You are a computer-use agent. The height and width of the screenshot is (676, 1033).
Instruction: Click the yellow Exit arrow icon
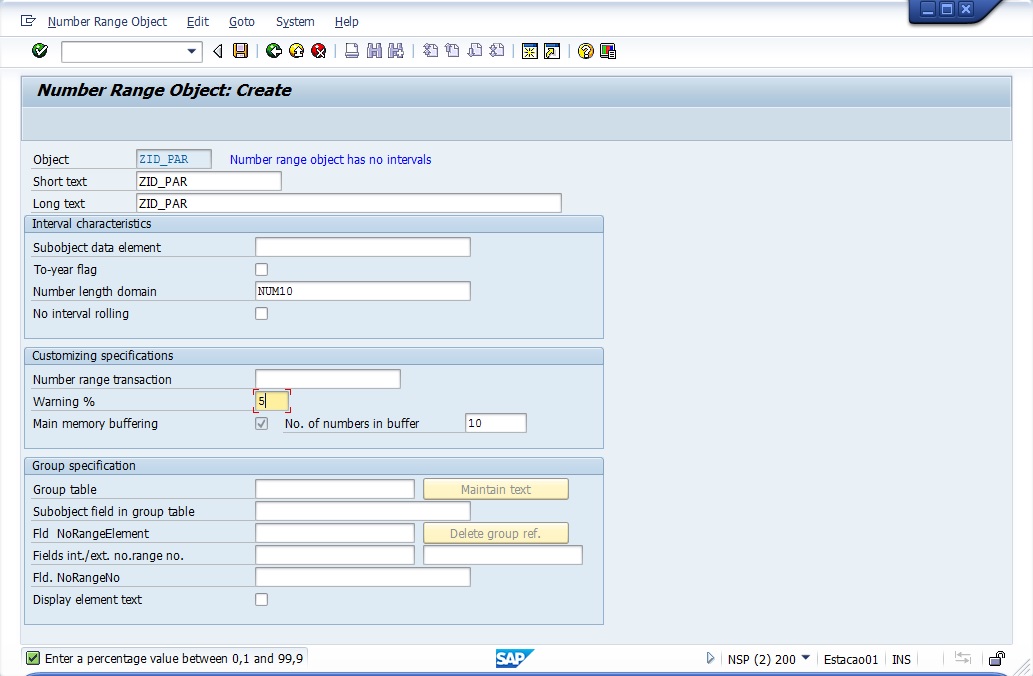tap(296, 51)
